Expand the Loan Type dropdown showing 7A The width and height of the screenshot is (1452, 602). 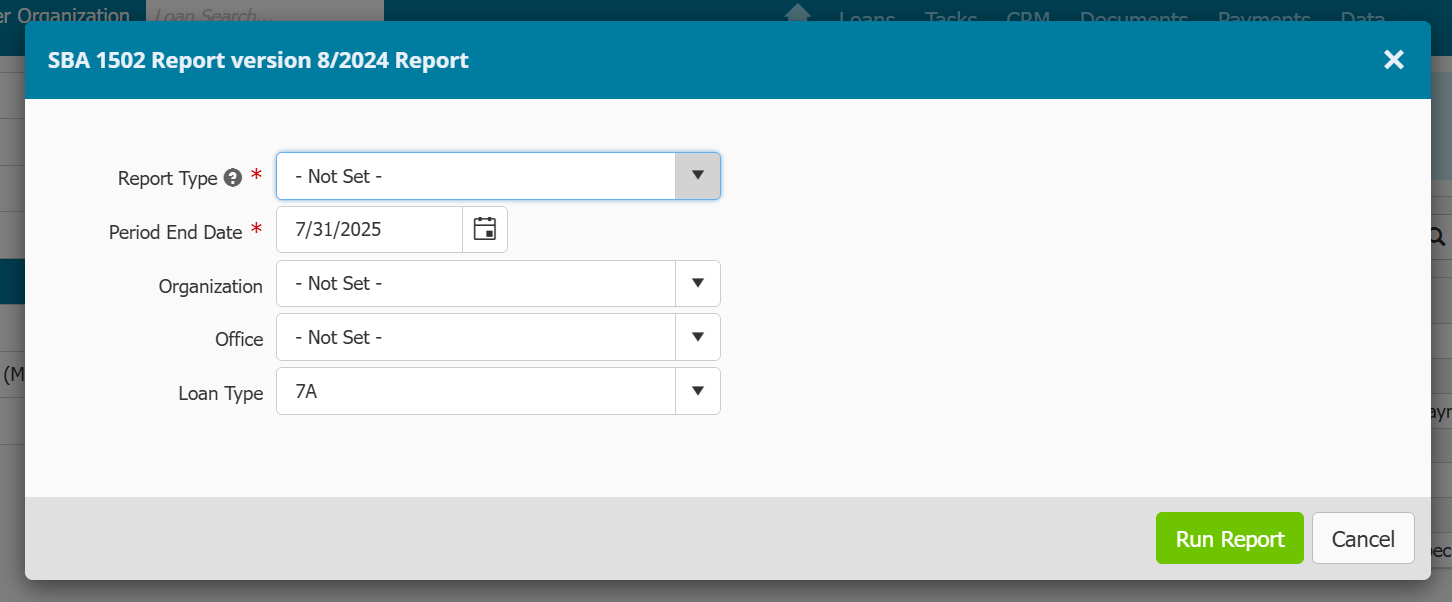pyautogui.click(x=698, y=391)
